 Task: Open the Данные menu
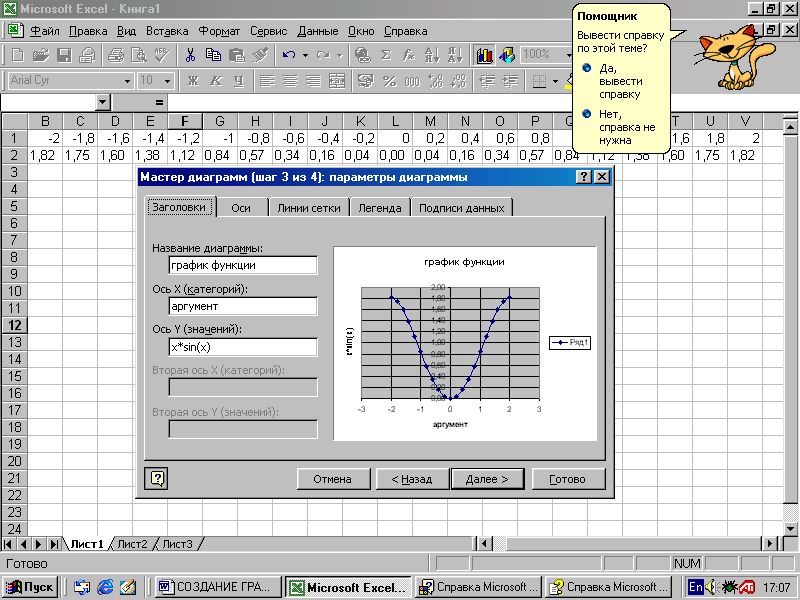(317, 31)
